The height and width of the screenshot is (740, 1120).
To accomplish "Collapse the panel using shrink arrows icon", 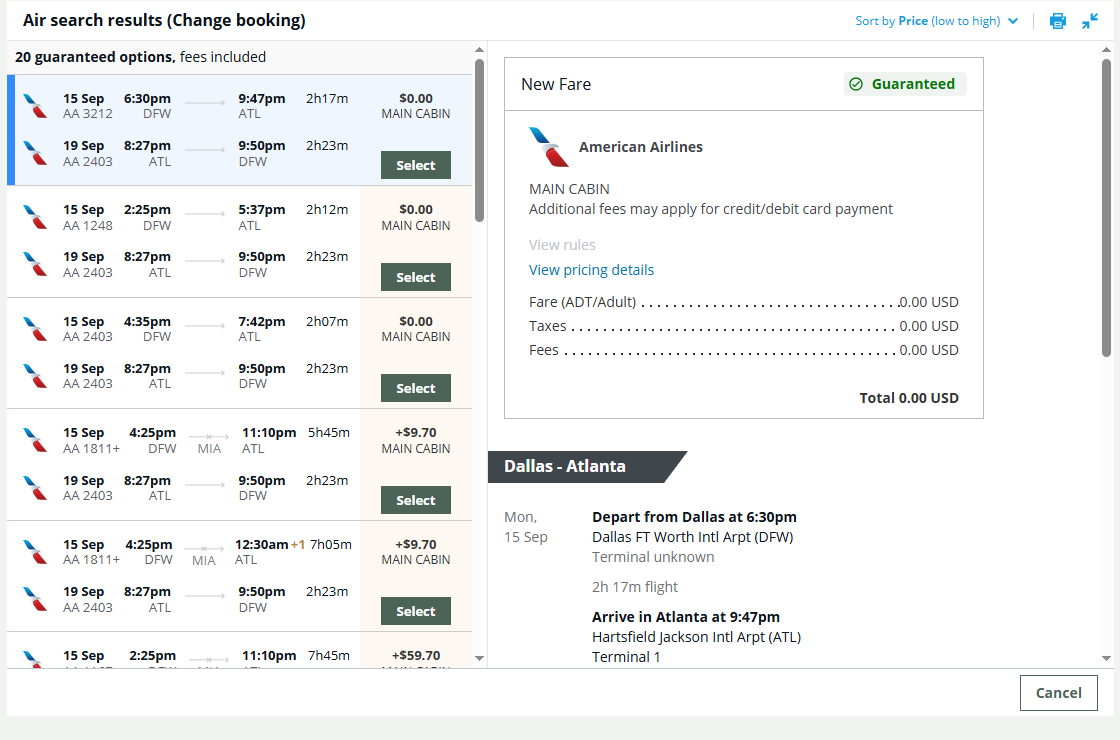I will point(1089,21).
